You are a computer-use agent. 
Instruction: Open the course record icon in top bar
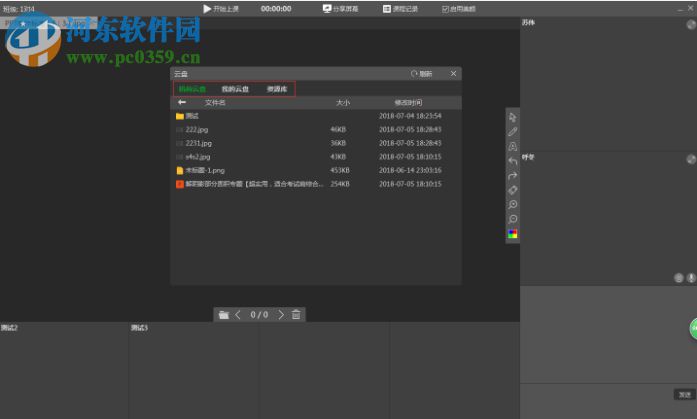click(x=387, y=8)
